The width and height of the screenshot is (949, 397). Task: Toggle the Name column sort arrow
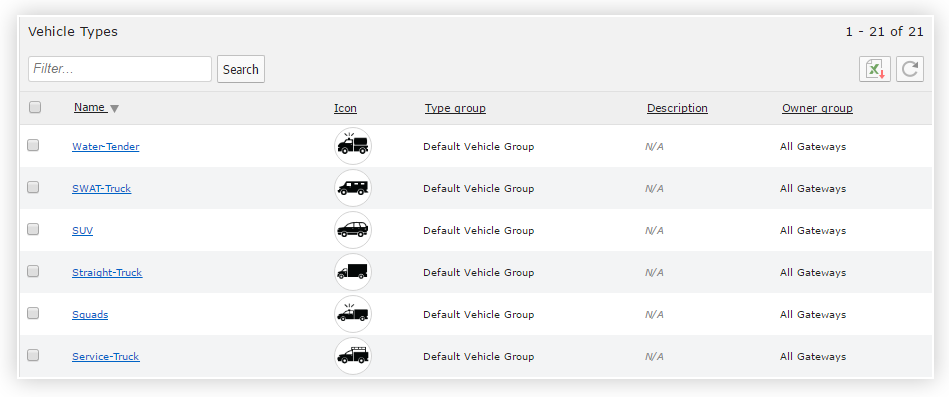tap(114, 108)
